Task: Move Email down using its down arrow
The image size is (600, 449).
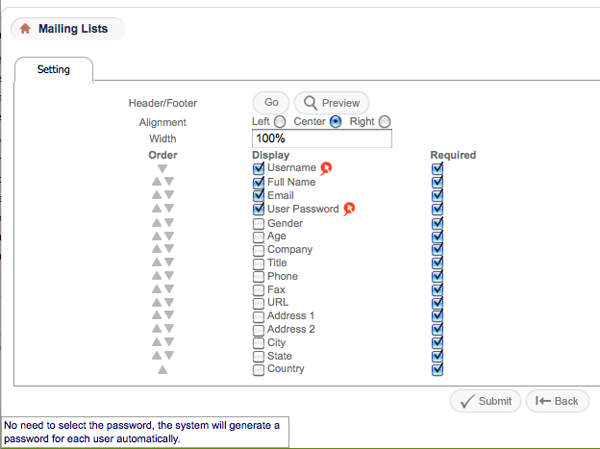Action: [x=169, y=196]
